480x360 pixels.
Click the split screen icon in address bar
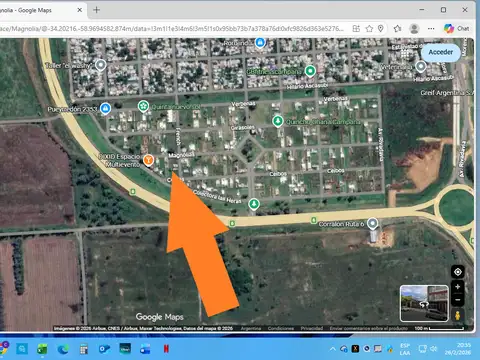point(356,29)
